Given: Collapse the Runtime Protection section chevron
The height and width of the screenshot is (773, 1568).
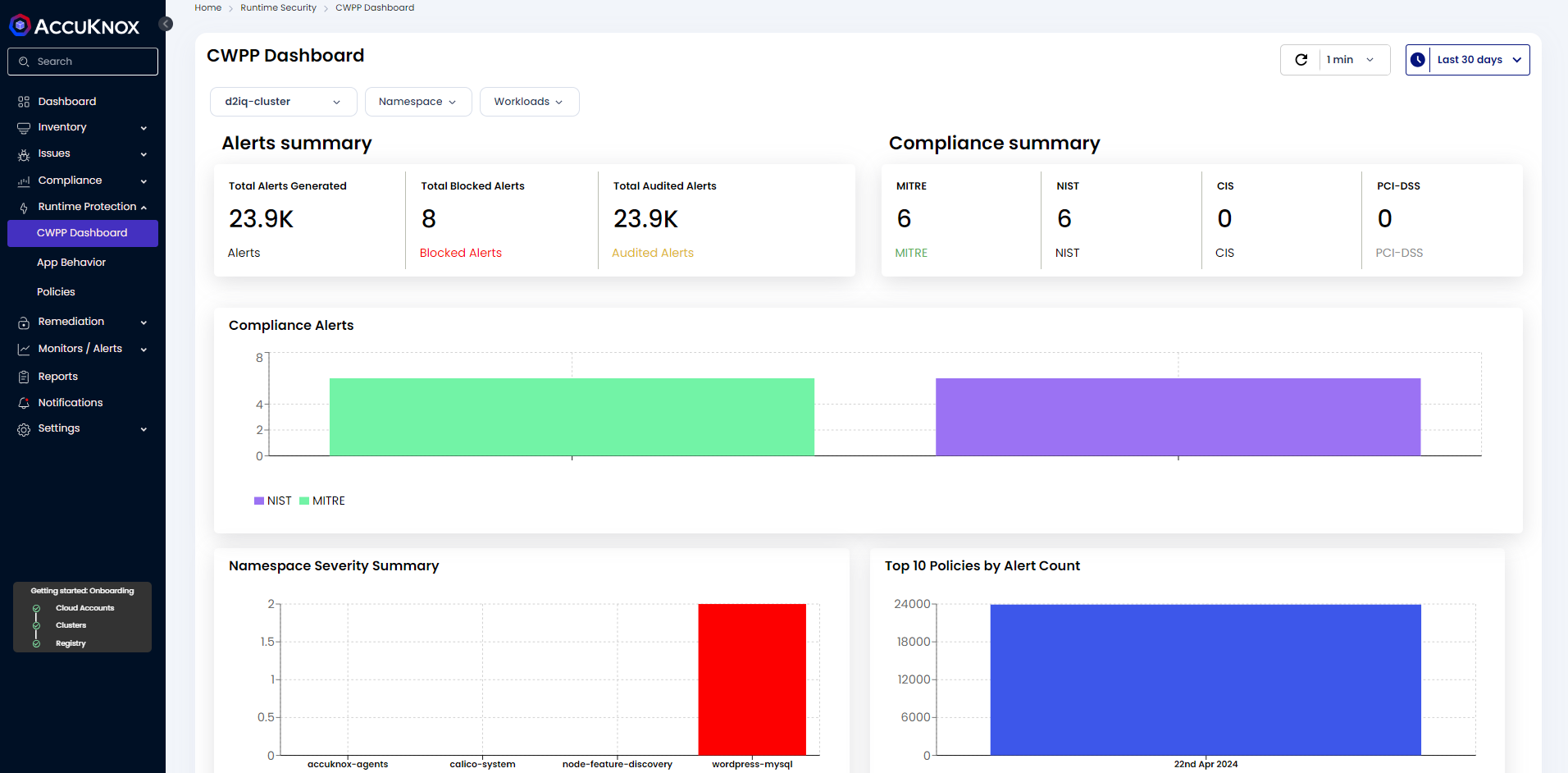Looking at the screenshot, I should pos(144,208).
